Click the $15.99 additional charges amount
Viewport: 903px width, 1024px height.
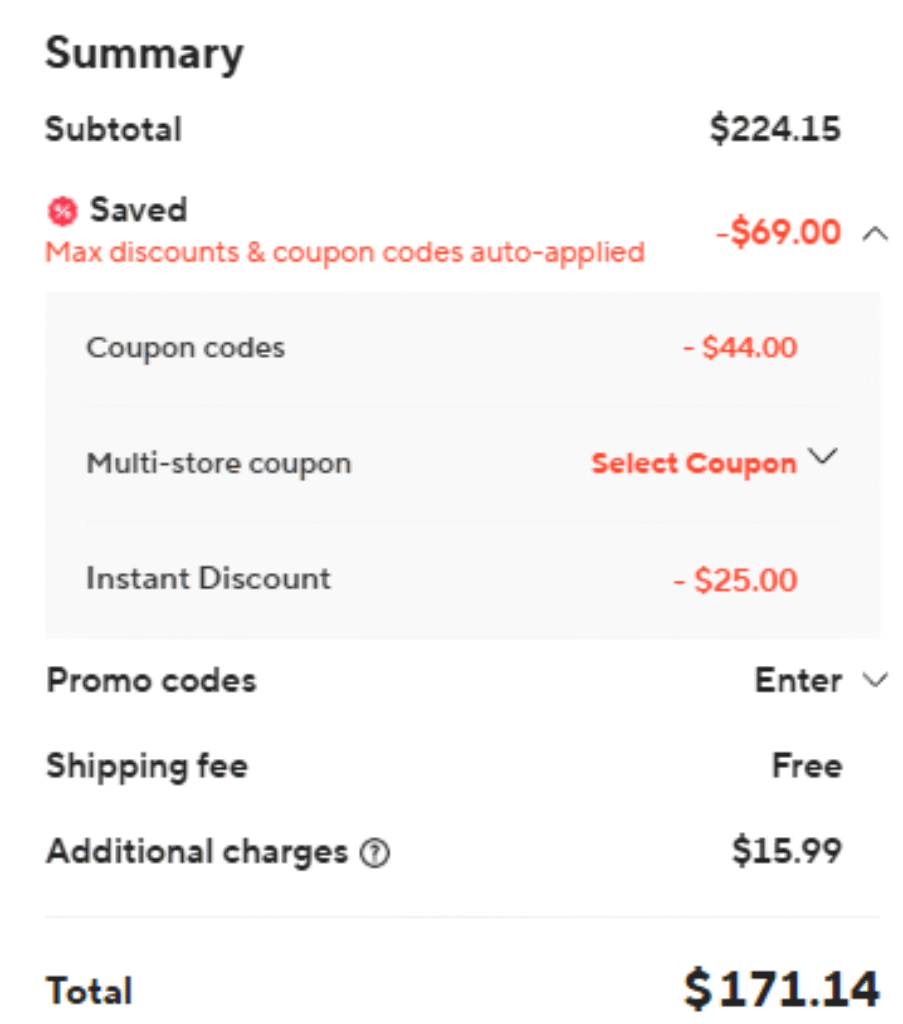pos(786,852)
